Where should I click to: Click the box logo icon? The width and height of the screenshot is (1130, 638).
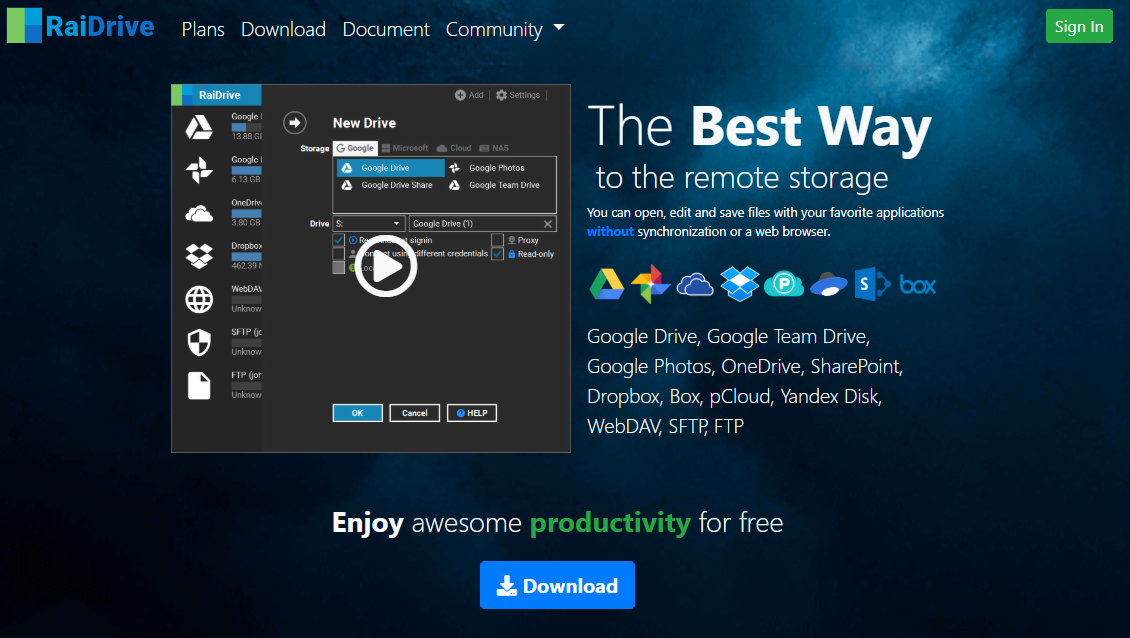point(917,285)
